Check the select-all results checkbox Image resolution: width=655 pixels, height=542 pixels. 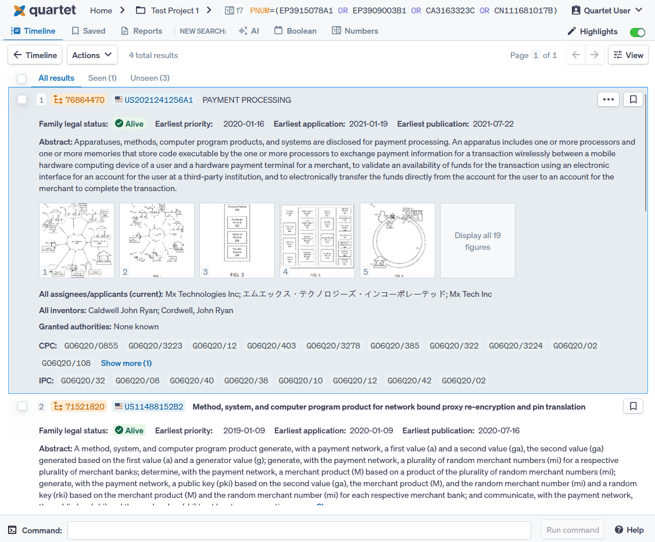pyautogui.click(x=21, y=78)
